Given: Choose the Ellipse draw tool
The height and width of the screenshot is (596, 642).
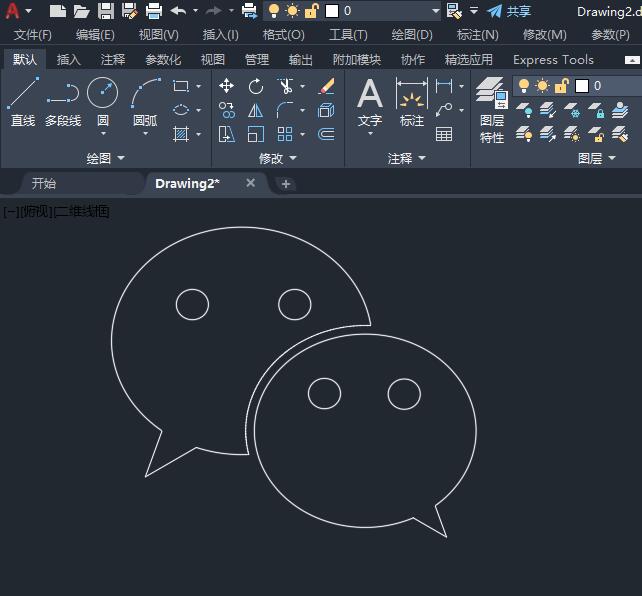Looking at the screenshot, I should click(181, 110).
